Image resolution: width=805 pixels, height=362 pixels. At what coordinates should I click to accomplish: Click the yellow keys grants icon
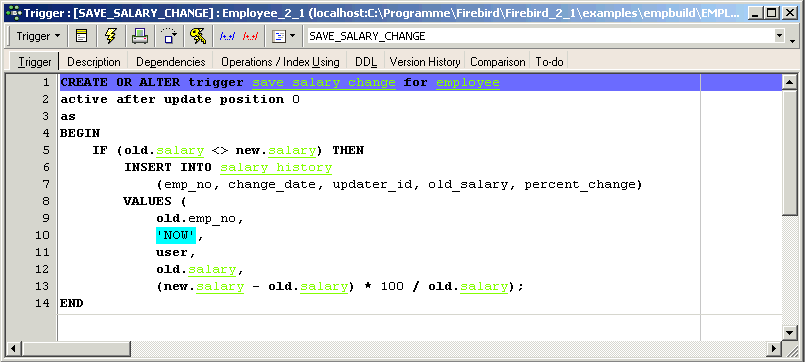point(197,36)
